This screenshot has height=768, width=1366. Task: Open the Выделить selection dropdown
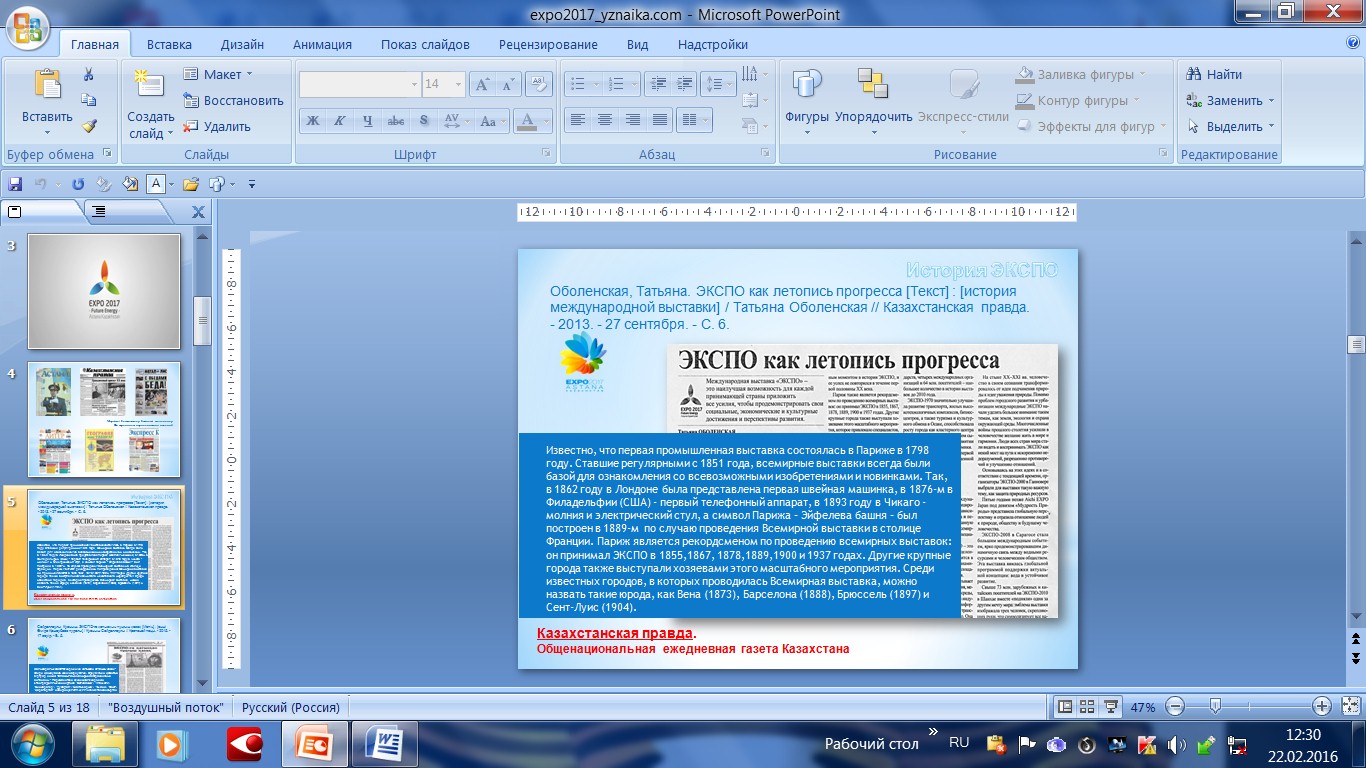pyautogui.click(x=1232, y=126)
